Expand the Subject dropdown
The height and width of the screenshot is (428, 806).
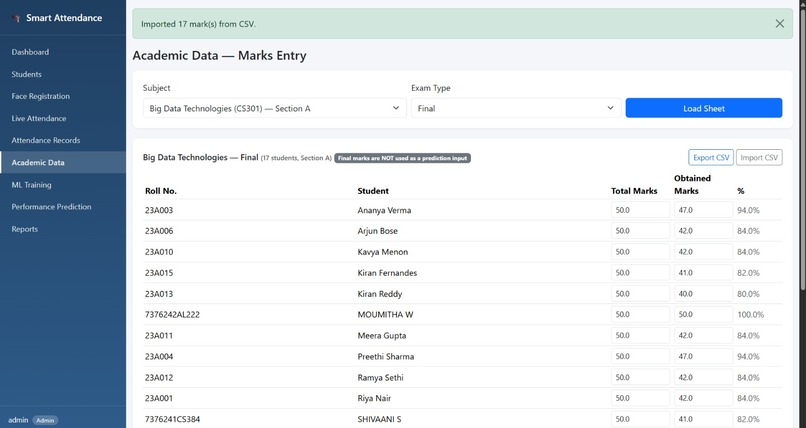pyautogui.click(x=274, y=108)
